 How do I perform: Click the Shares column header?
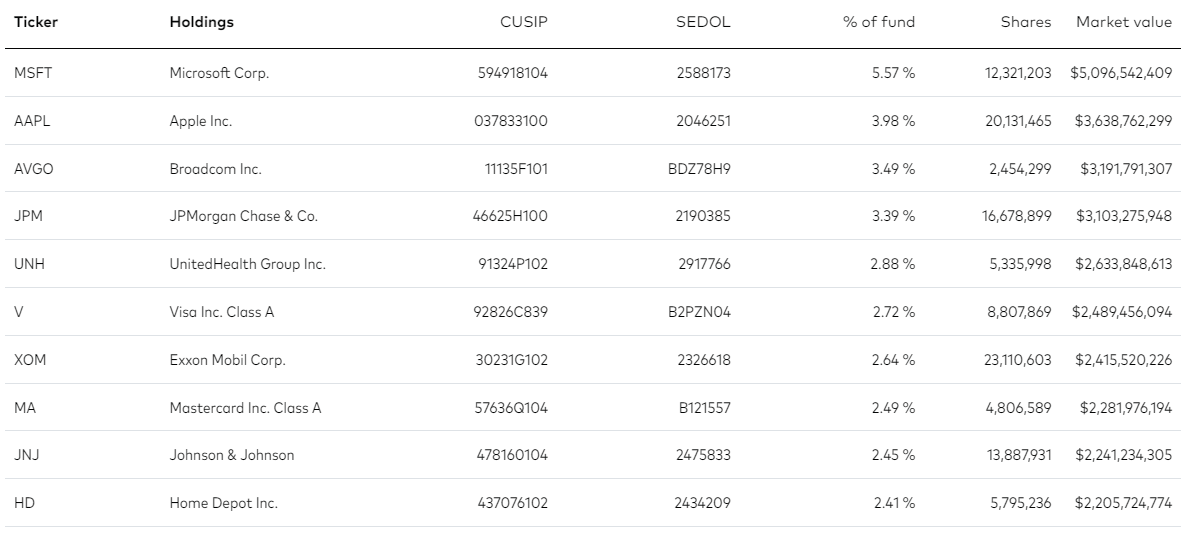click(1026, 22)
